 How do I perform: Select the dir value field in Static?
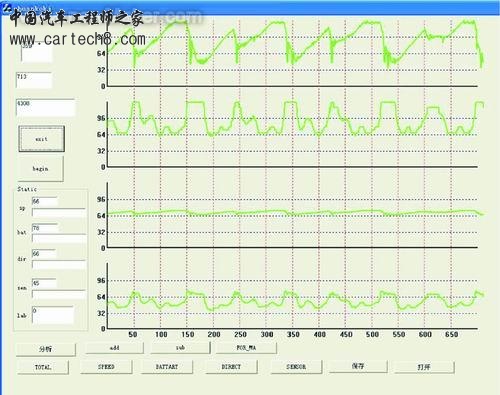pyautogui.click(x=44, y=254)
